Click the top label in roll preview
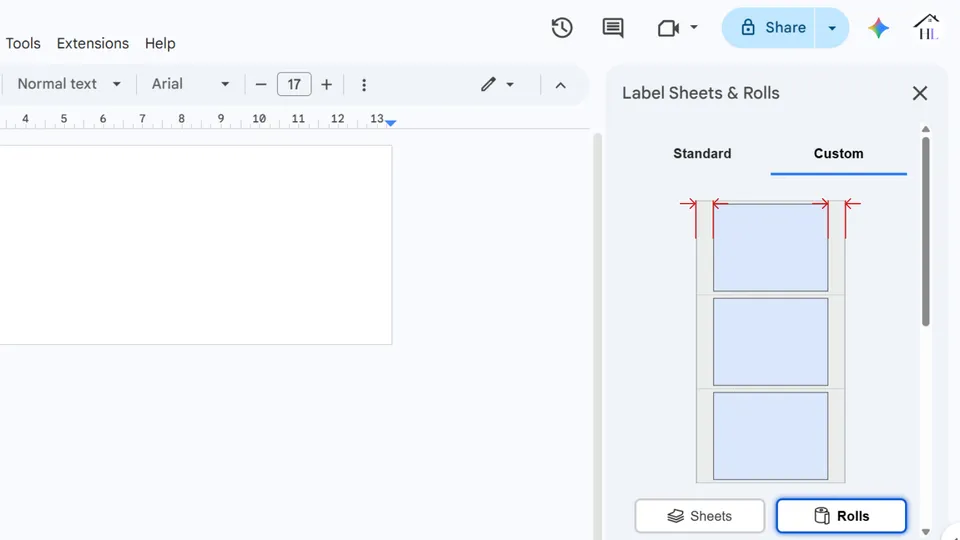 (770, 247)
